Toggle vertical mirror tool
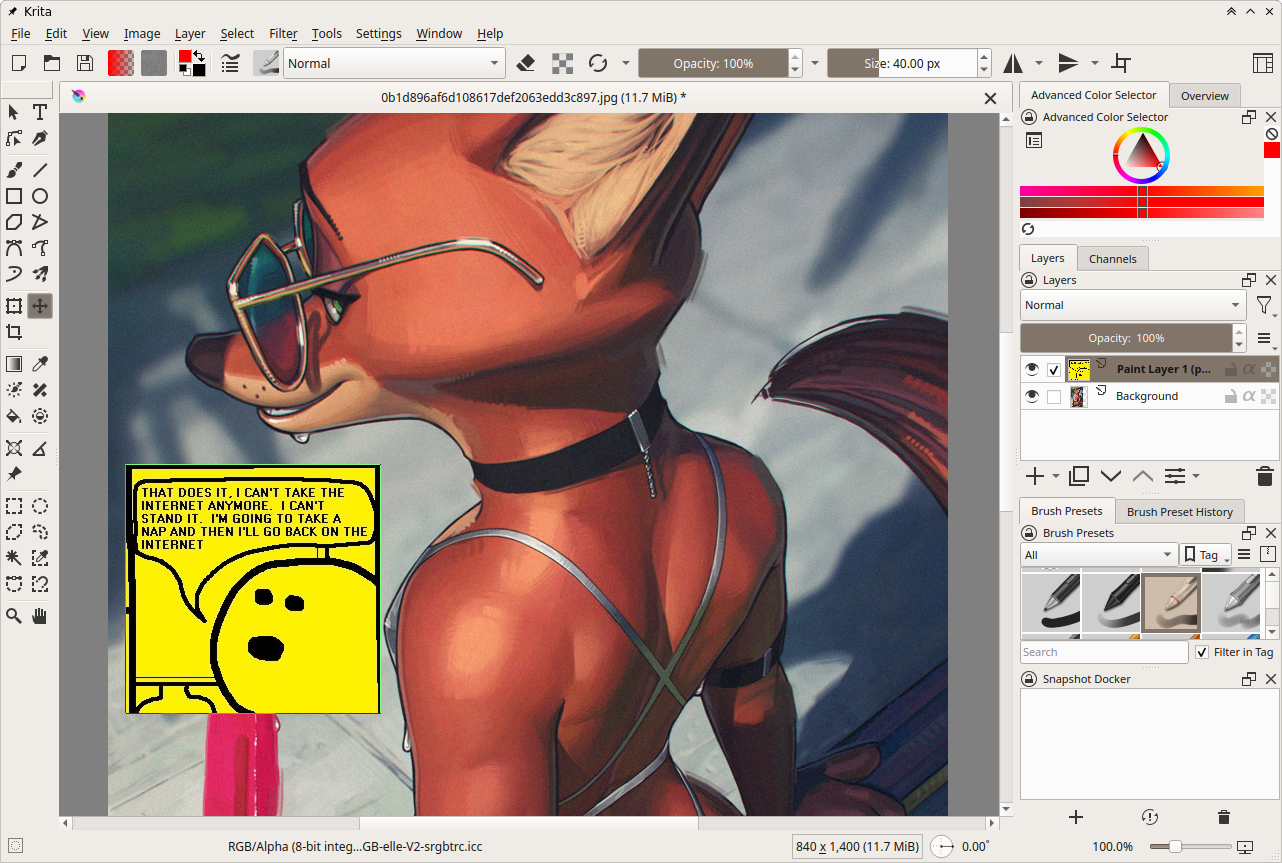This screenshot has height=863, width=1282. point(1068,63)
